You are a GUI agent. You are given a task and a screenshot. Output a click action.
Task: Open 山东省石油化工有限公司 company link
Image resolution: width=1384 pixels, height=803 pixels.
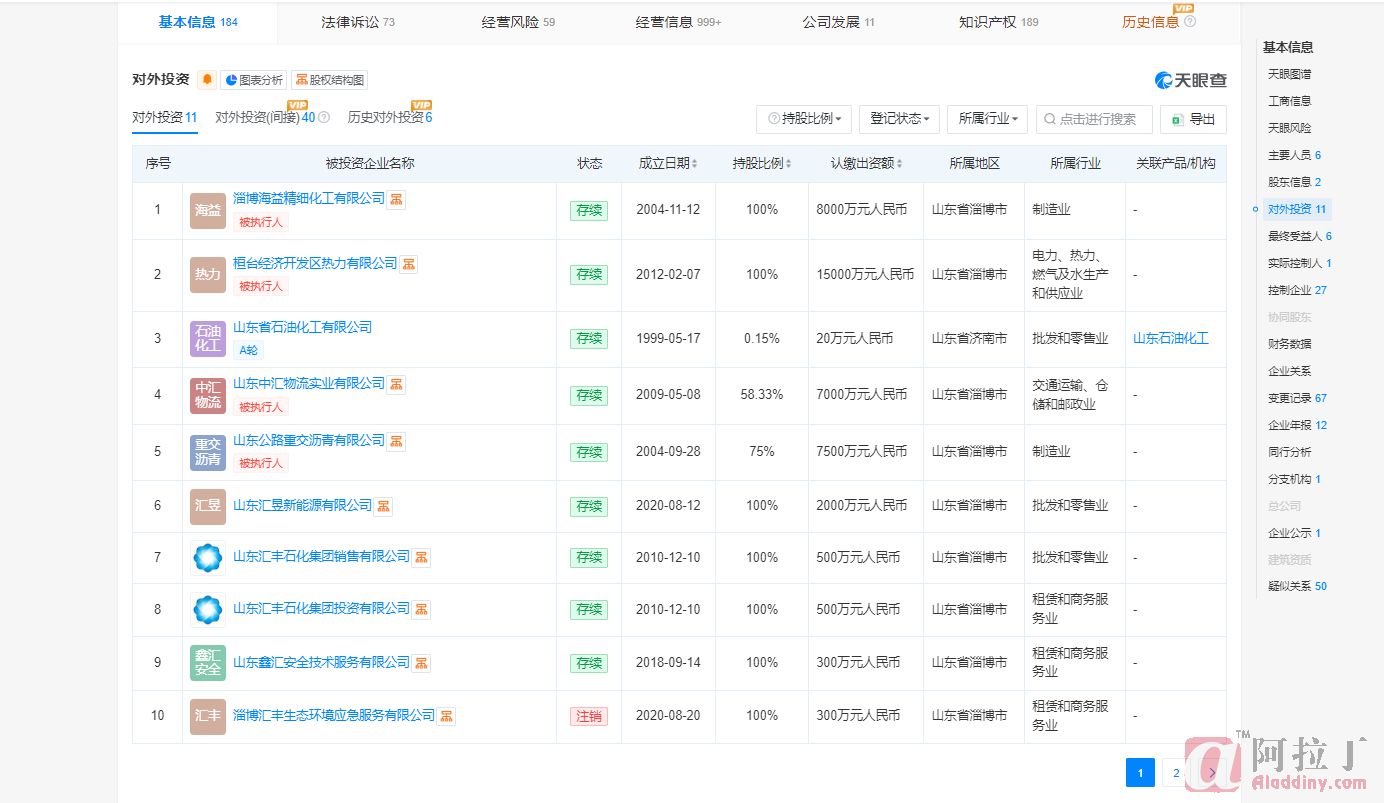(x=302, y=327)
